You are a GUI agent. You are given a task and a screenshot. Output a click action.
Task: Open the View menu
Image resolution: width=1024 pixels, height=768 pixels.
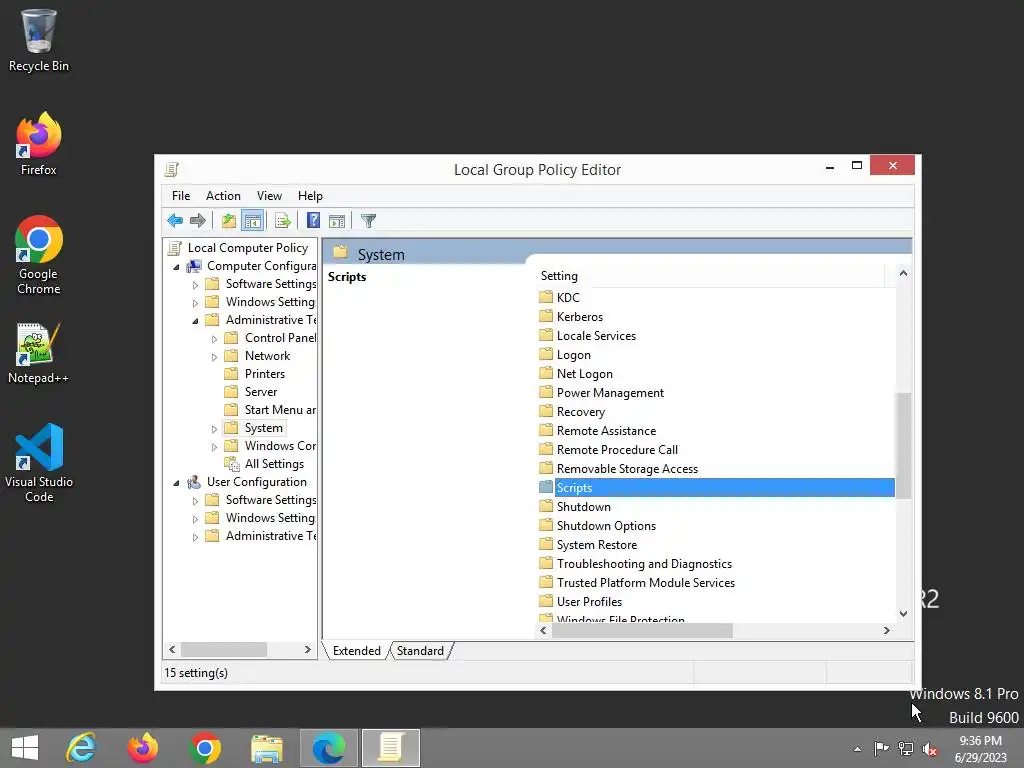[x=269, y=196]
